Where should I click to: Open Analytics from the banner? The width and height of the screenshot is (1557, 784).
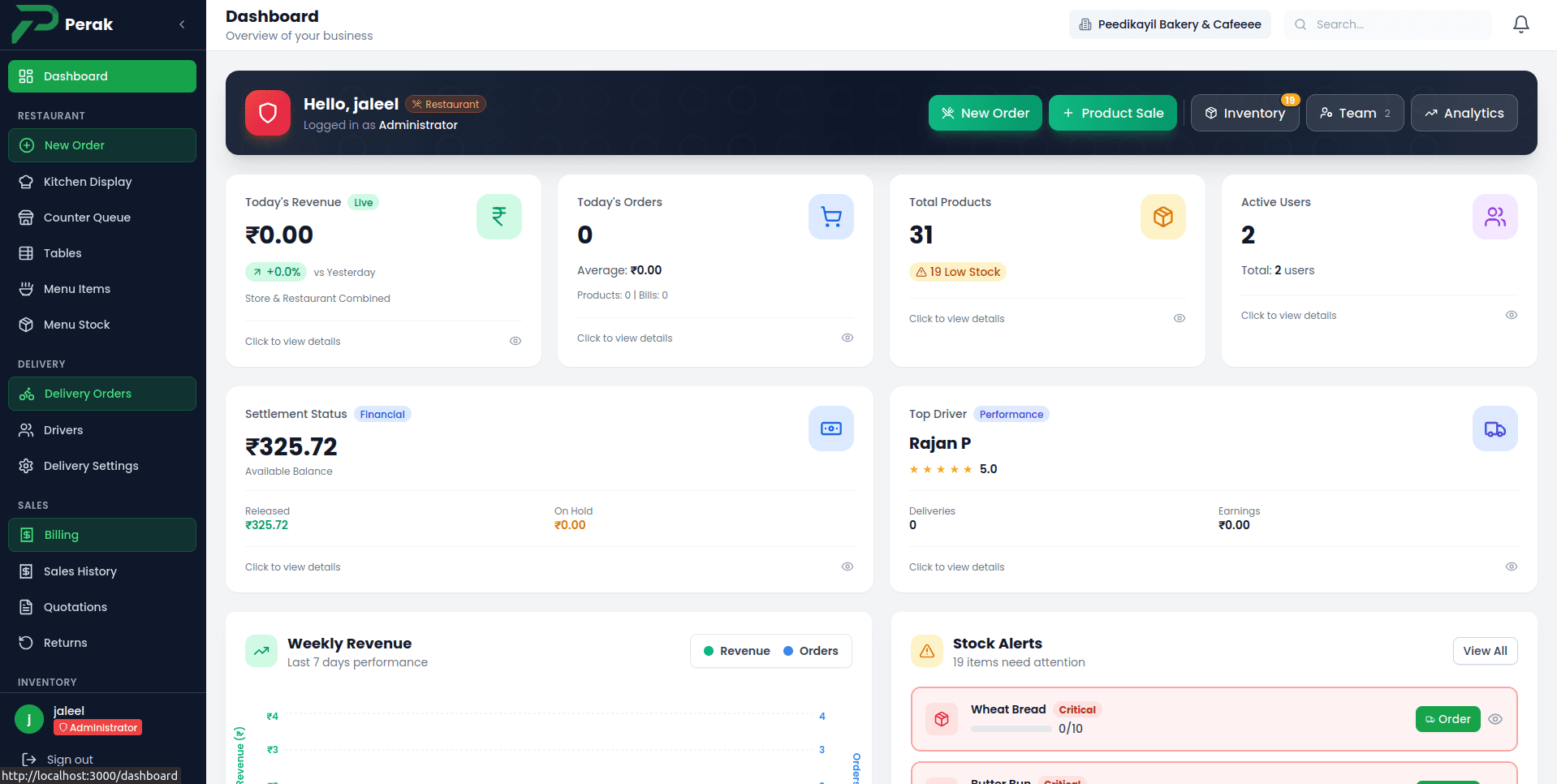(1464, 113)
